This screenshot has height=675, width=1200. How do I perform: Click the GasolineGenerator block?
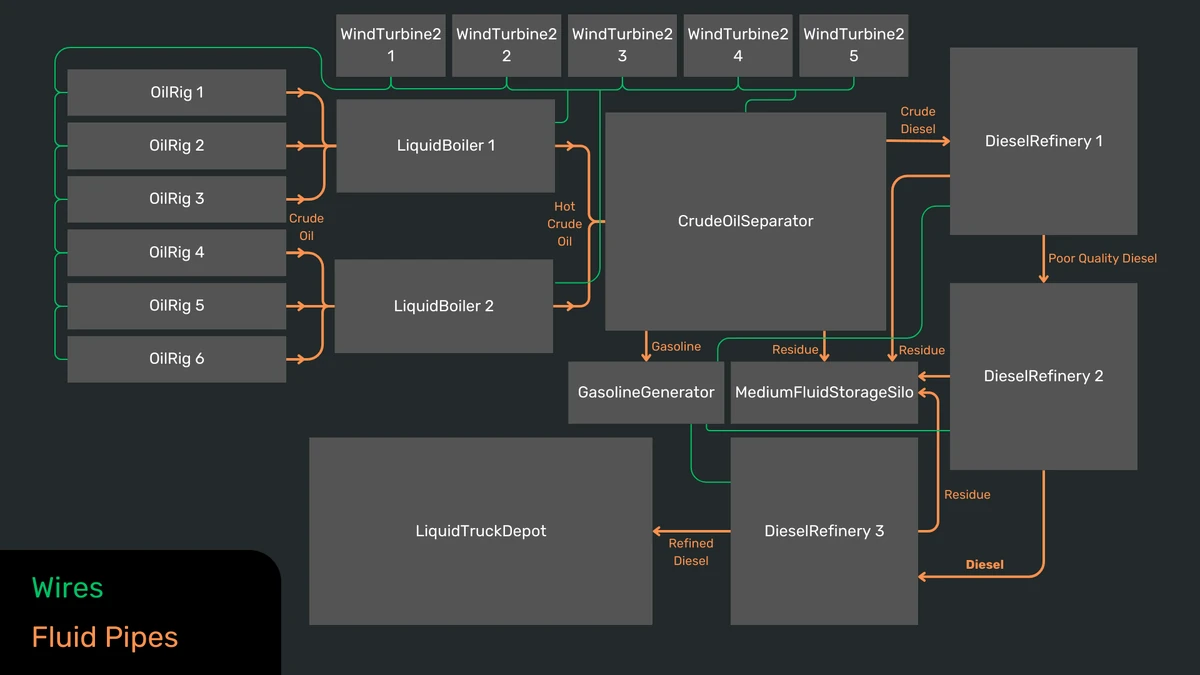coord(645,392)
